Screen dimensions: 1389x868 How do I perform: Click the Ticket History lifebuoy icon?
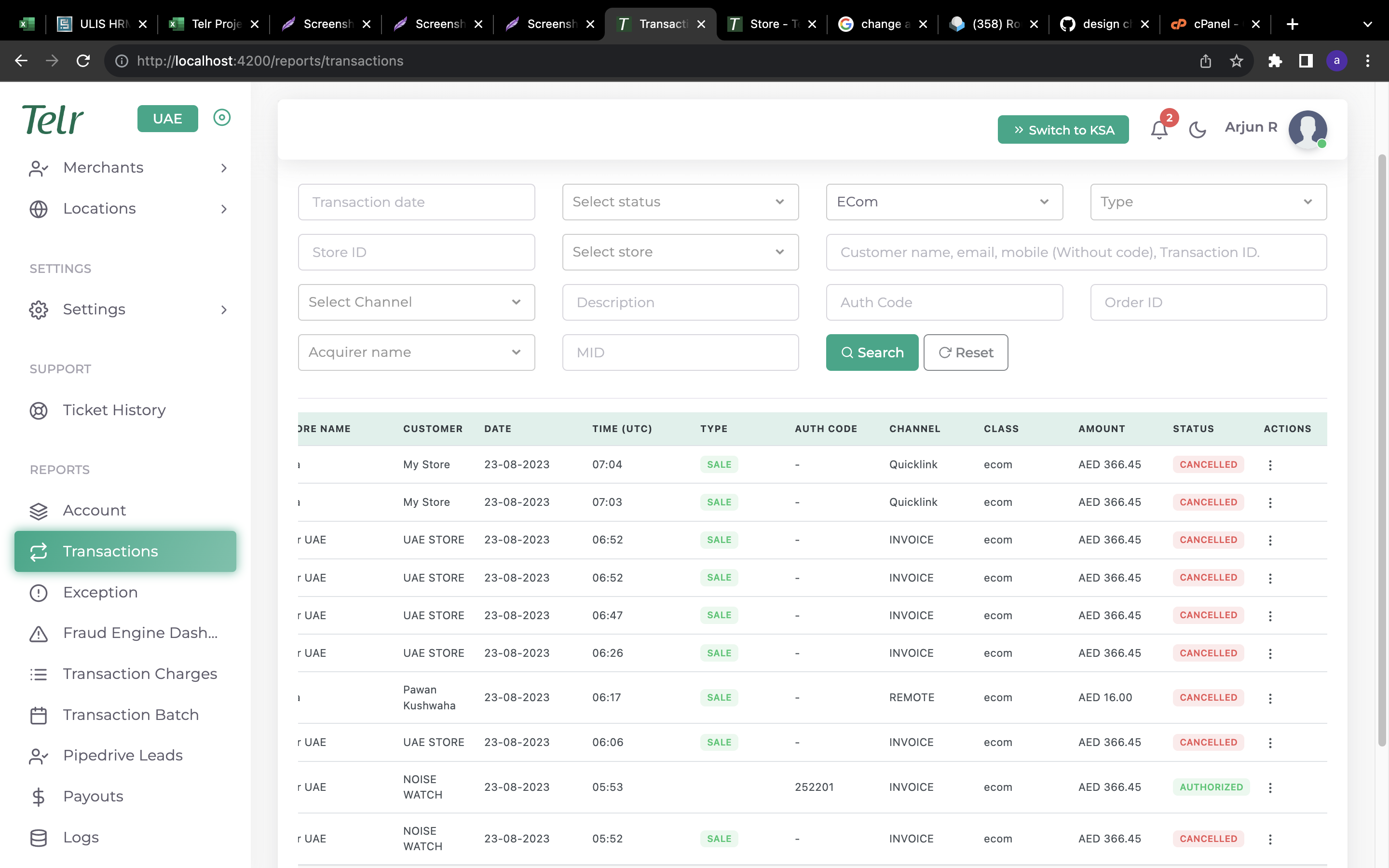tap(39, 410)
